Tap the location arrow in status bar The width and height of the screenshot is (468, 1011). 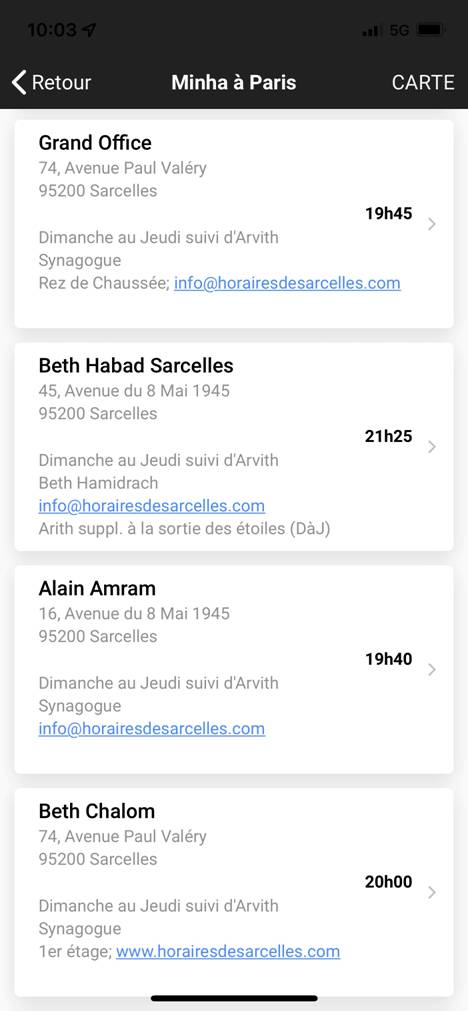(90, 30)
